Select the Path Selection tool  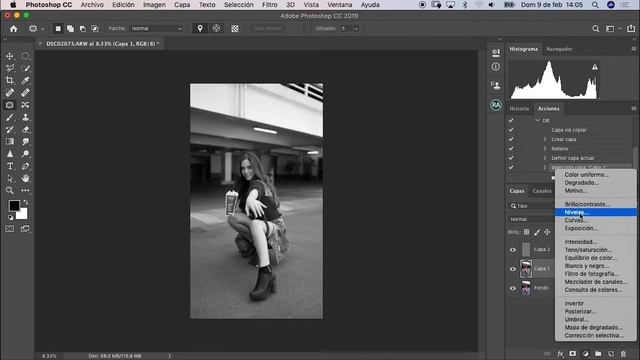10,178
